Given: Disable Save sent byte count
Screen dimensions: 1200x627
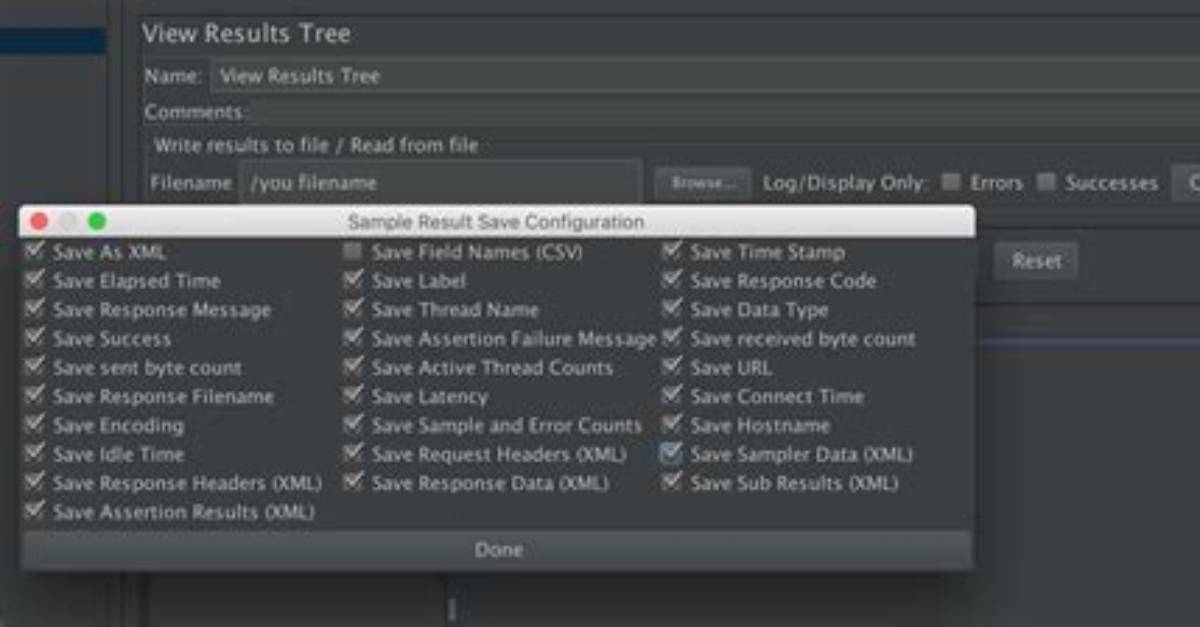Looking at the screenshot, I should tap(36, 367).
